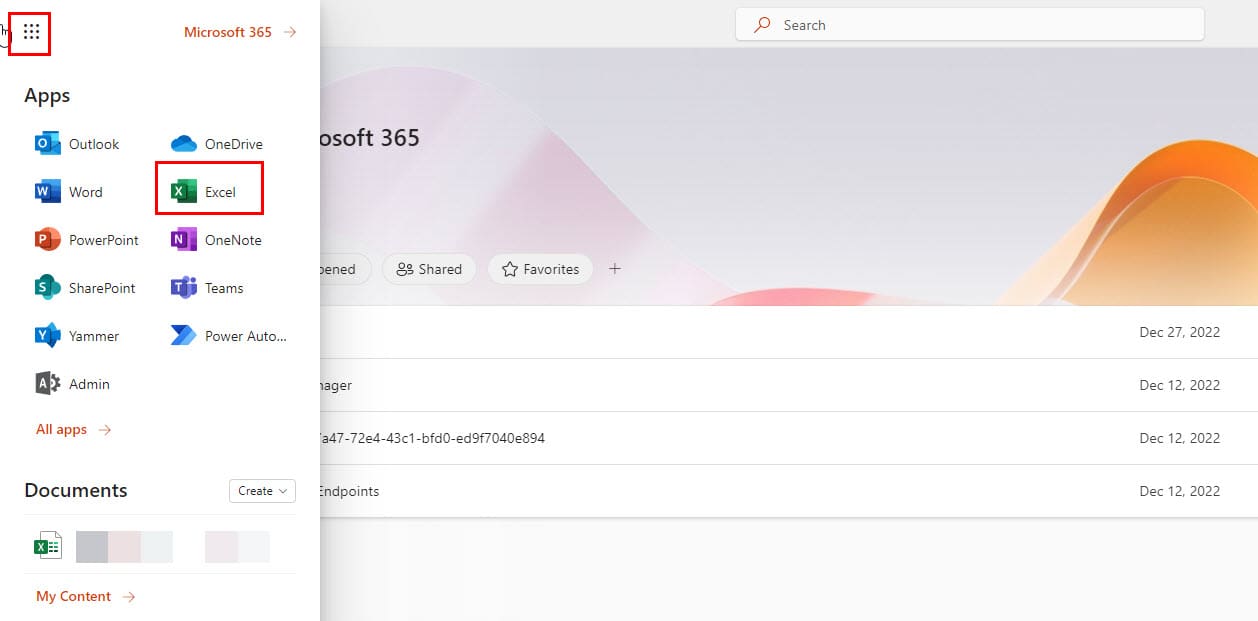Click the plus button to add filter
This screenshot has height=621, width=1258.
(615, 269)
